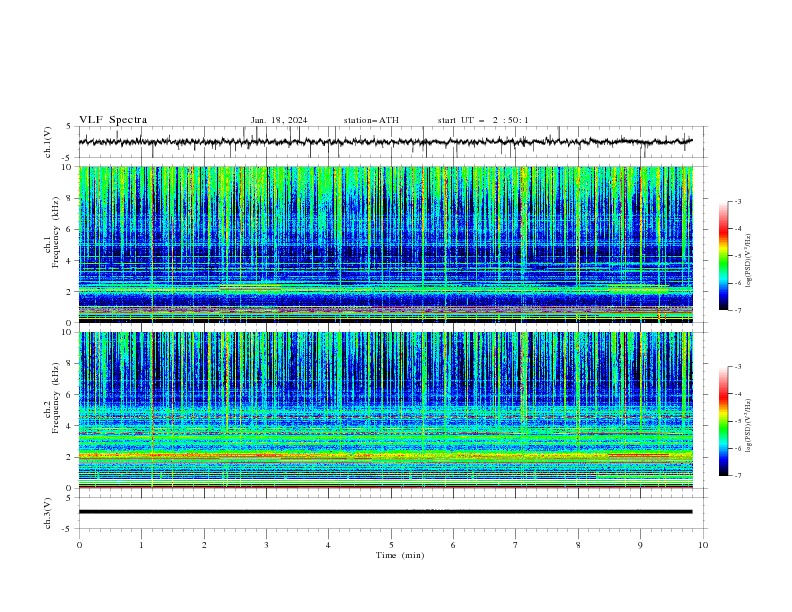Image resolution: width=792 pixels, height=612 pixels.
Task: Click the "10" kHz tick on ch.2 spectrogram
Action: pyautogui.click(x=69, y=332)
